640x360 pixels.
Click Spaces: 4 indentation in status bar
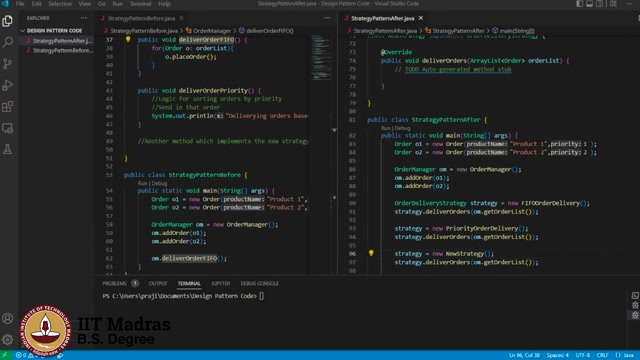pos(558,355)
